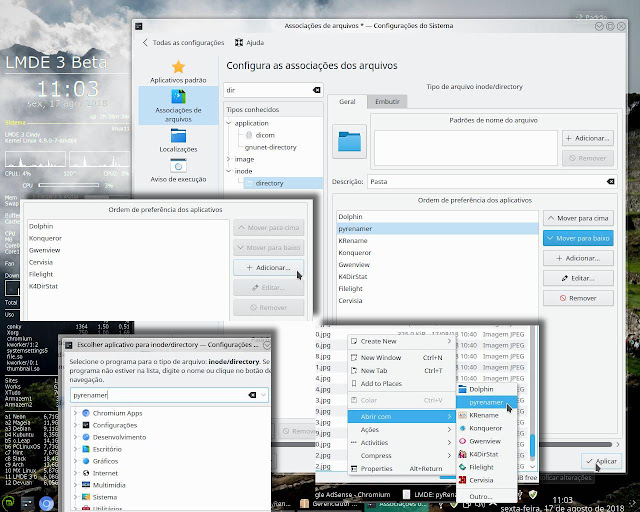Click Chromium Apps icon in application tree
640x512 pixels.
(86, 413)
